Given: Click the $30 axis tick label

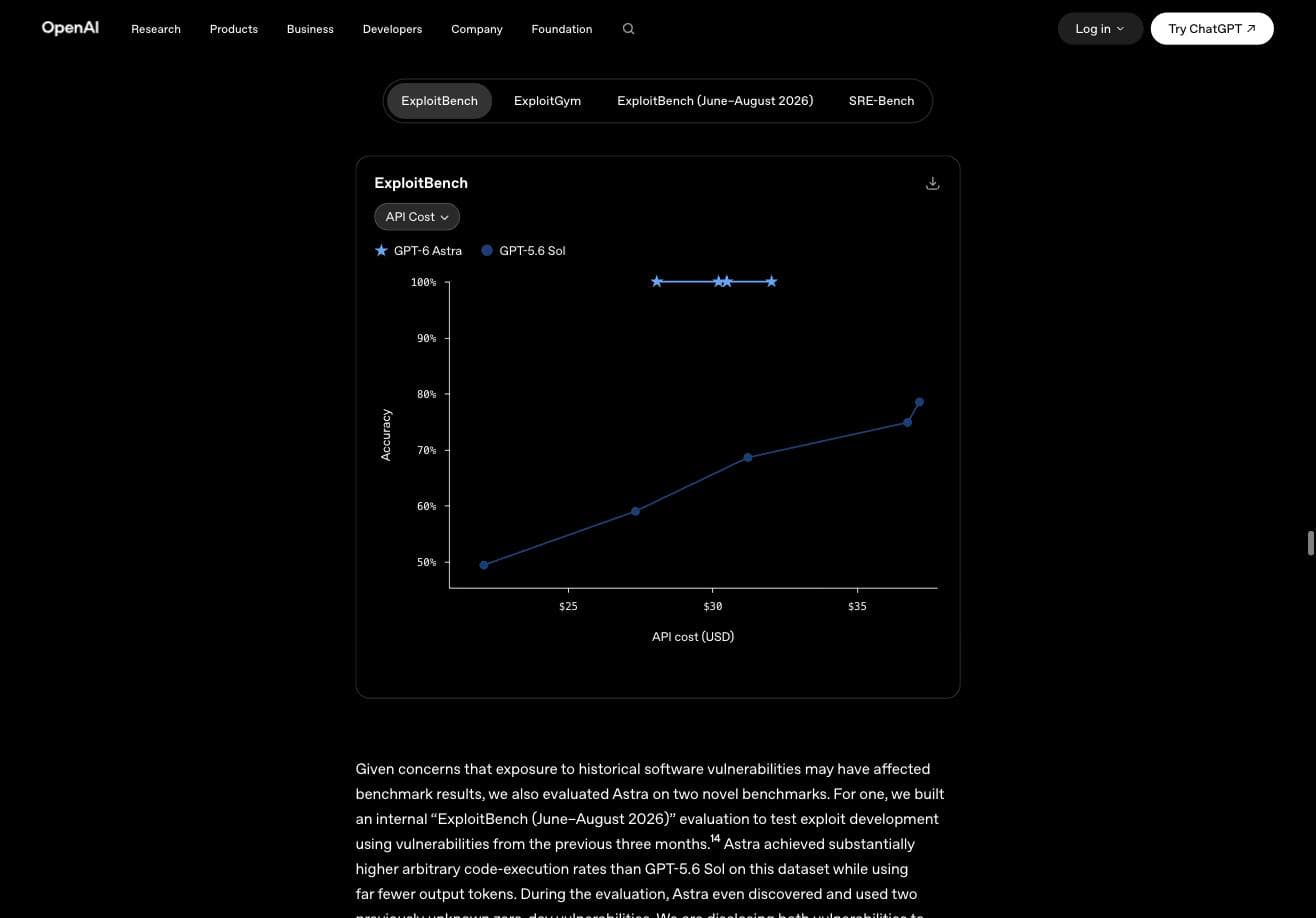Looking at the screenshot, I should click(x=712, y=606).
